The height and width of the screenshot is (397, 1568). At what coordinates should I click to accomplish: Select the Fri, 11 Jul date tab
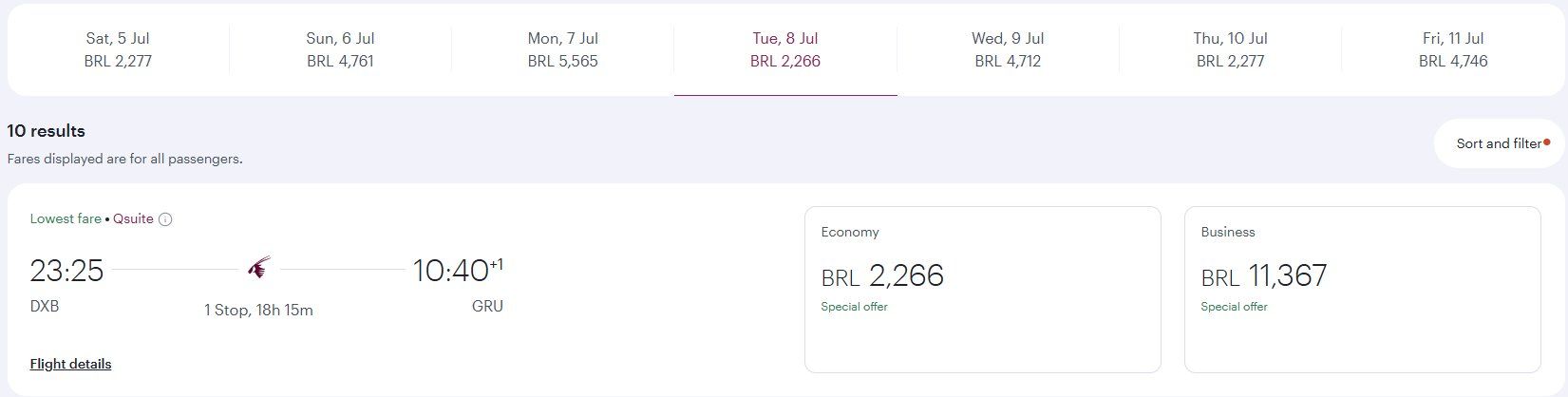[x=1453, y=49]
